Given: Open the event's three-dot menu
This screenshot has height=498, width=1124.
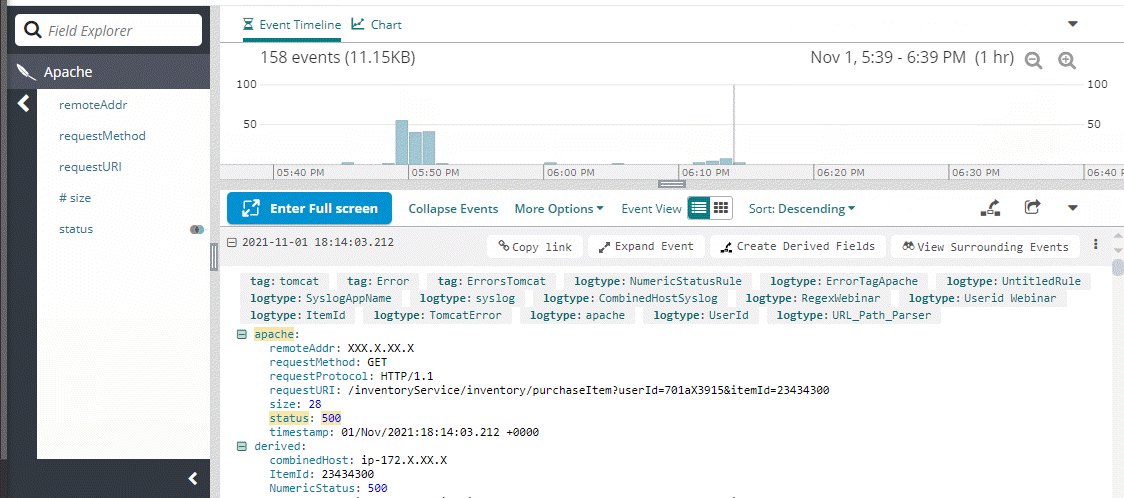Looking at the screenshot, I should pos(1096,245).
